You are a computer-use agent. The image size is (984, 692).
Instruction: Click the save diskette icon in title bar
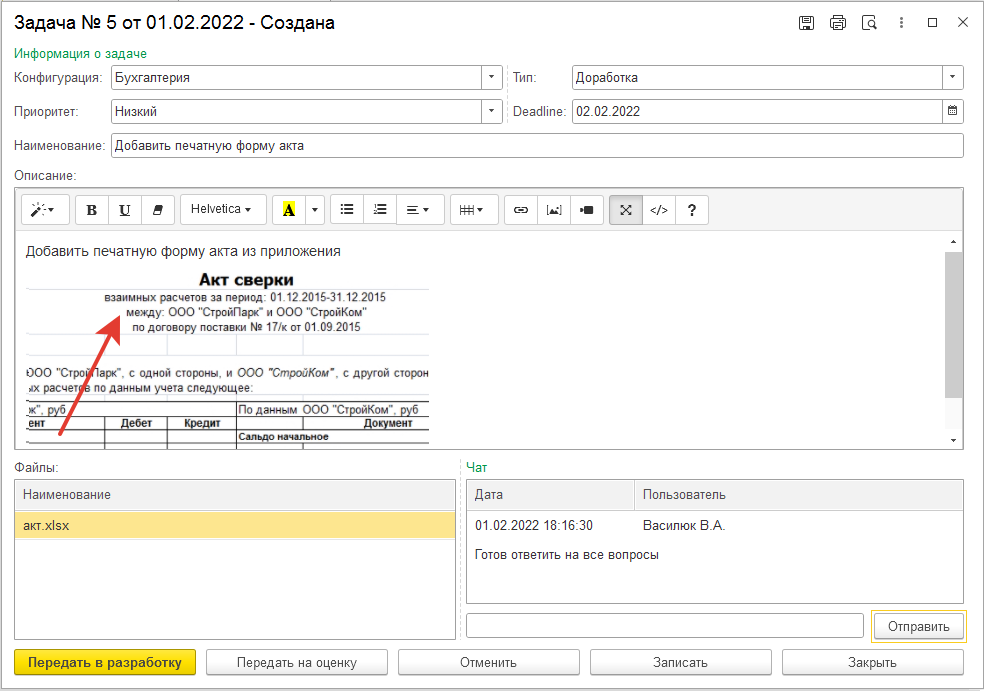pos(806,23)
